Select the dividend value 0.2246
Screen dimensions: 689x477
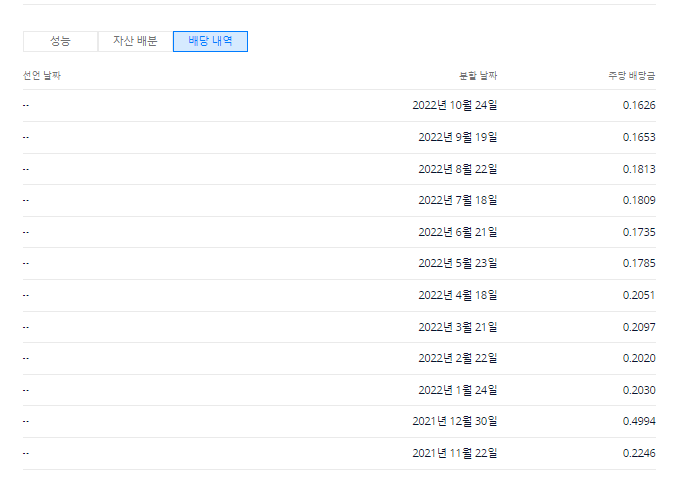[639, 453]
